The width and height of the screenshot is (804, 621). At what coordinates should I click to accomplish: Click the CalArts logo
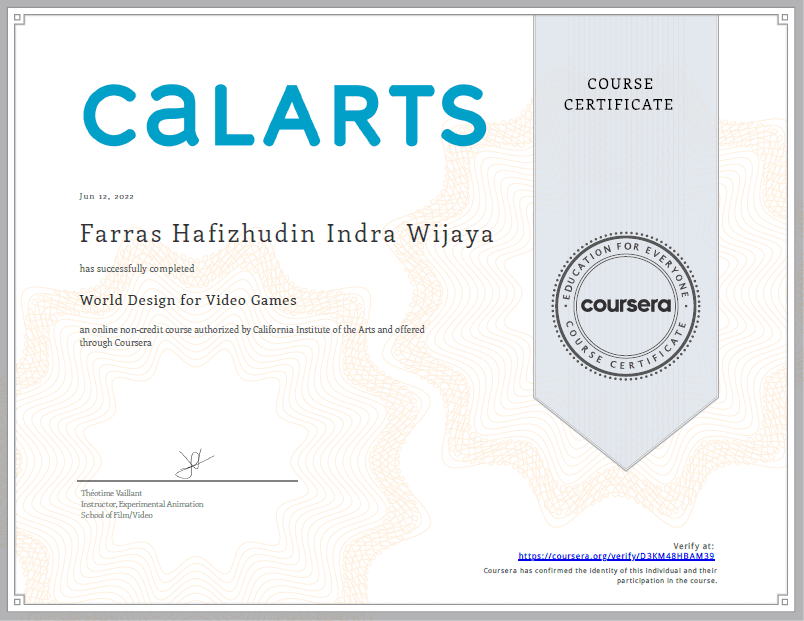point(285,115)
